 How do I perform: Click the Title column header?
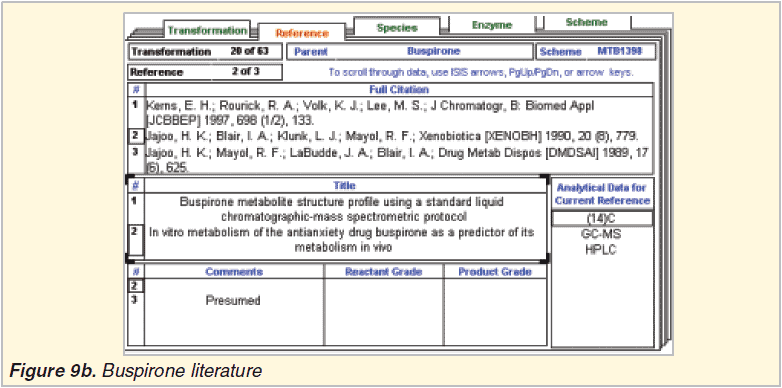click(345, 186)
